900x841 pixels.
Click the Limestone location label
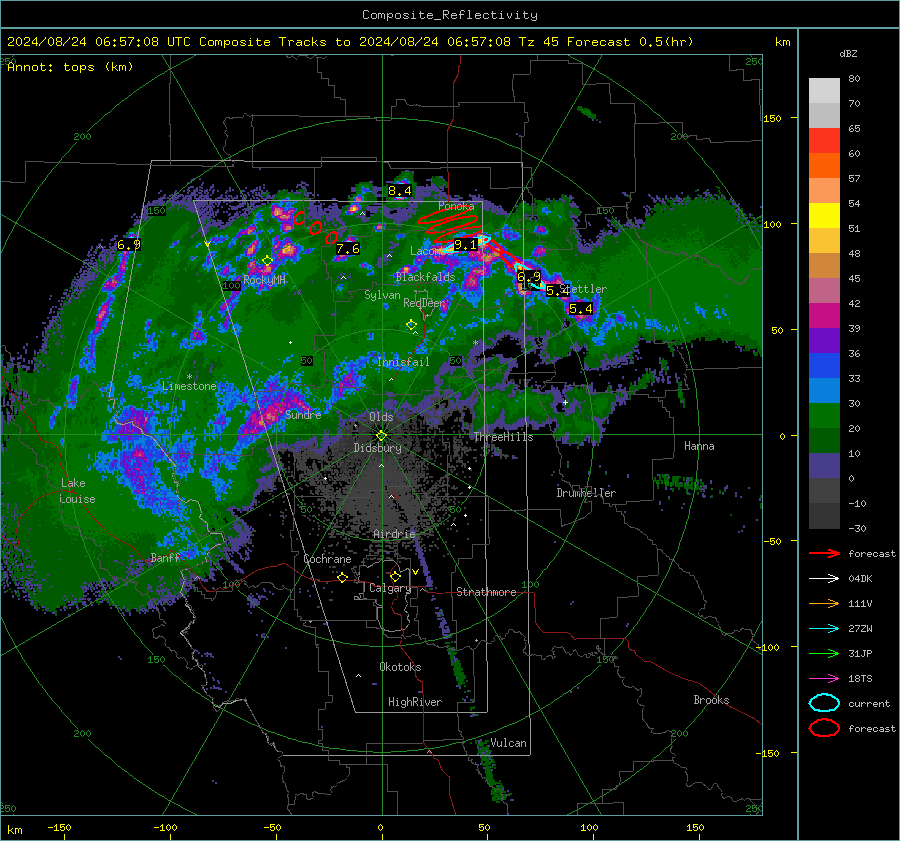click(189, 386)
